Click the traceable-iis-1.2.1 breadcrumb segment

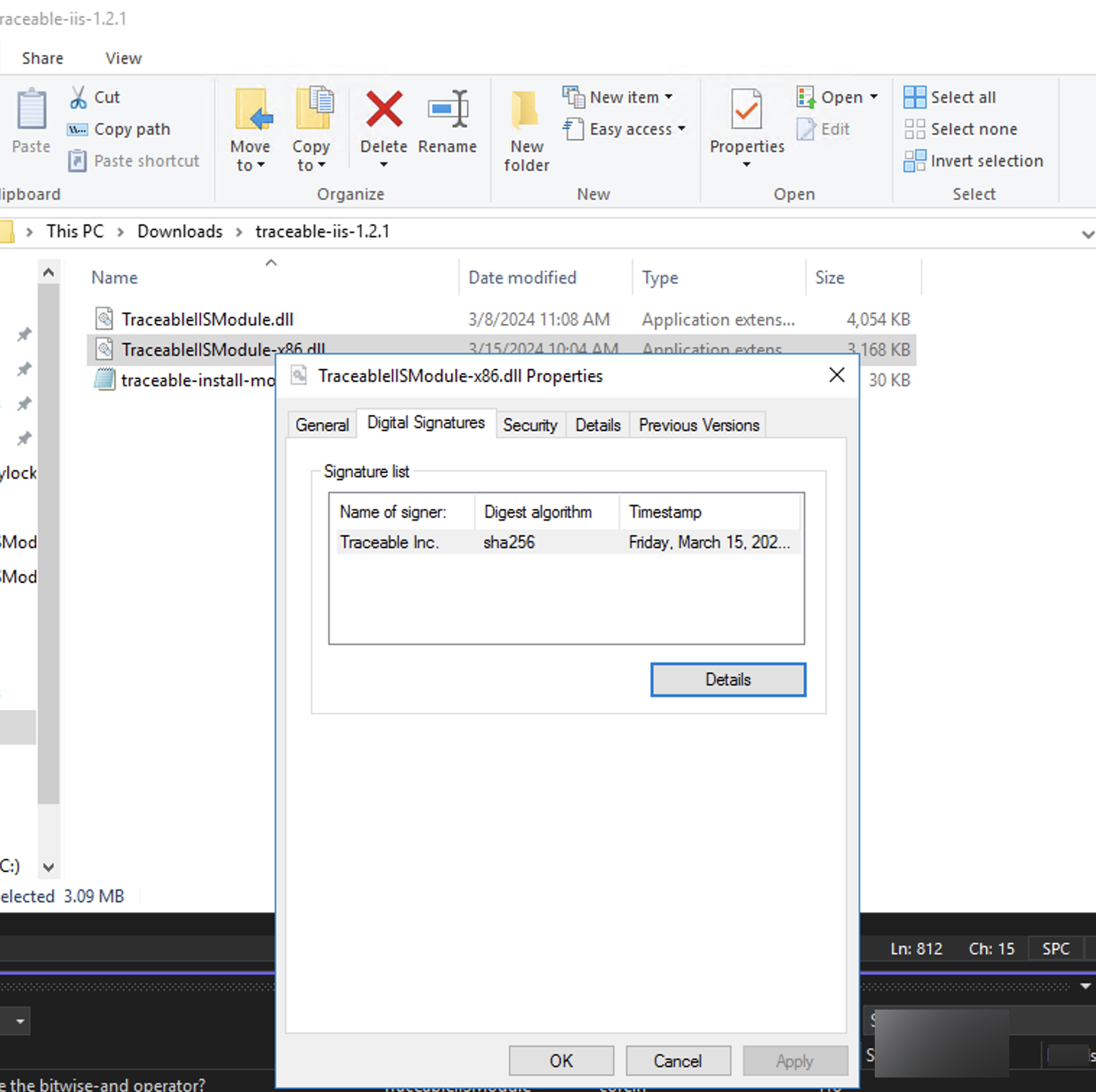tap(322, 231)
